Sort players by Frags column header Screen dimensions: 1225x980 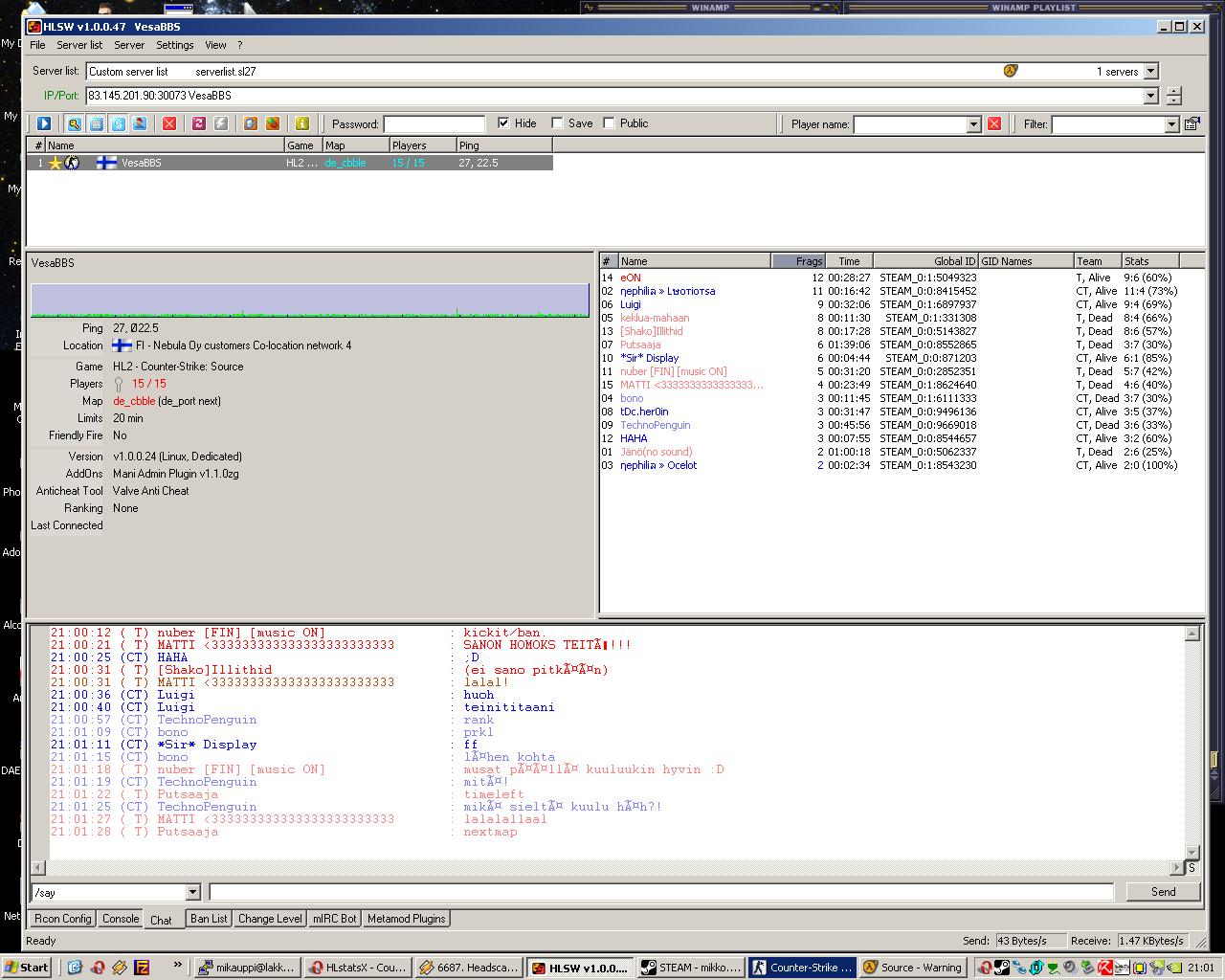pyautogui.click(x=798, y=260)
